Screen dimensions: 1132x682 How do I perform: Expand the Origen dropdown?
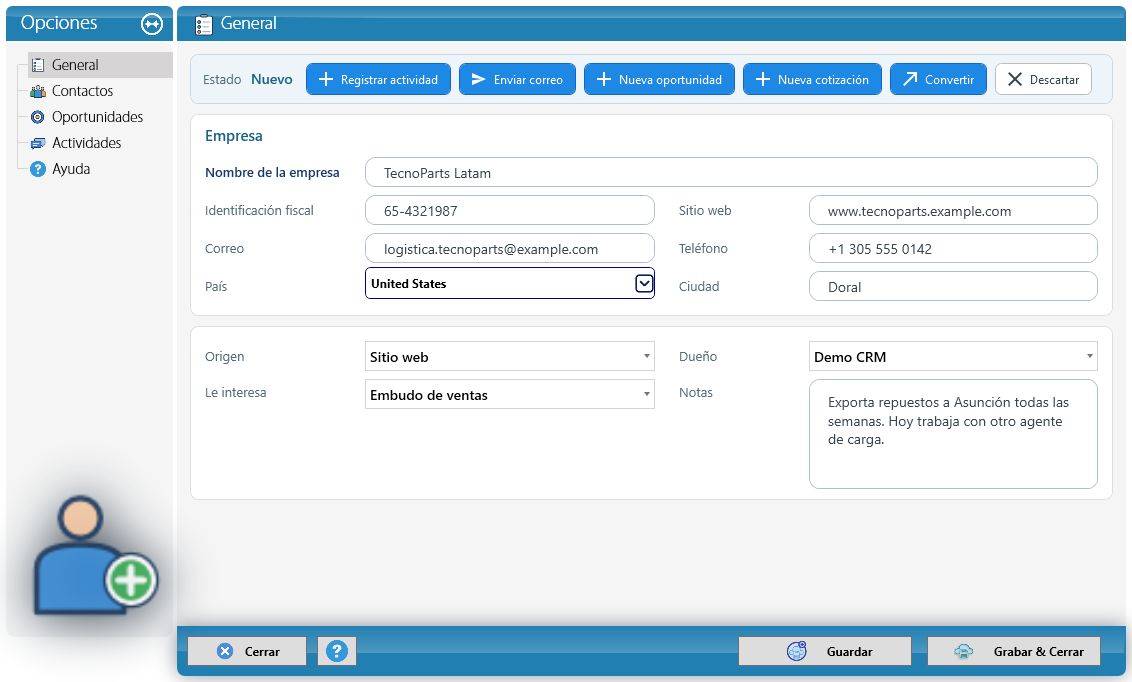pos(646,357)
